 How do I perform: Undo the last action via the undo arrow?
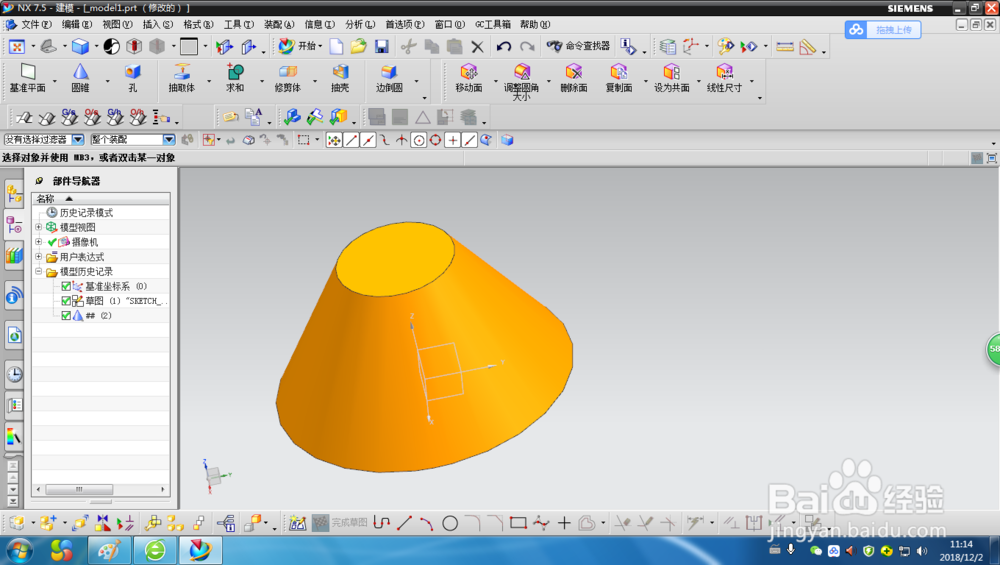[x=504, y=47]
